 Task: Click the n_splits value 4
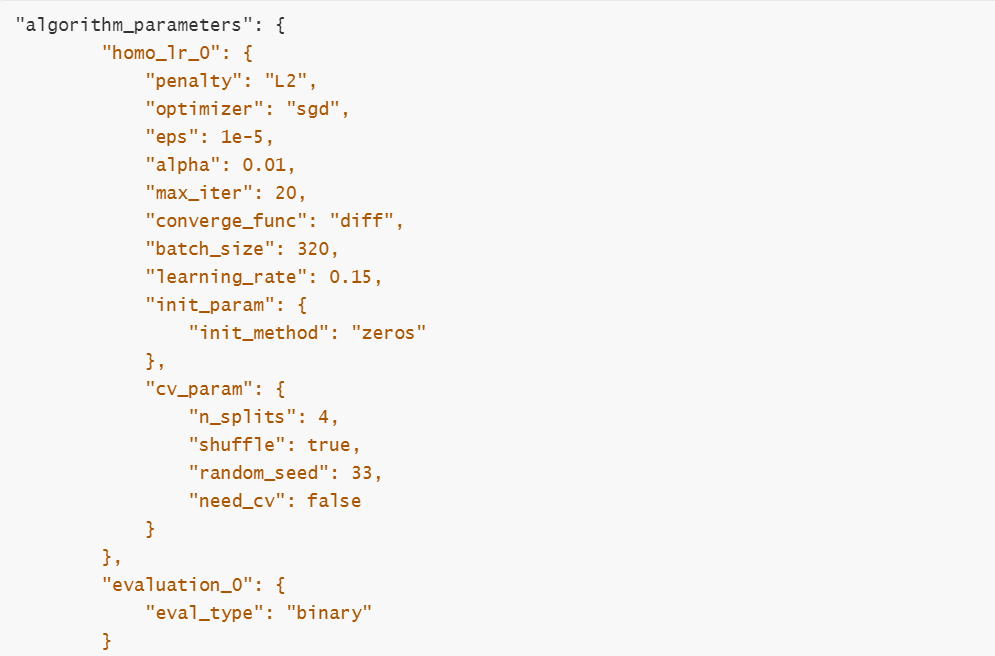click(324, 417)
